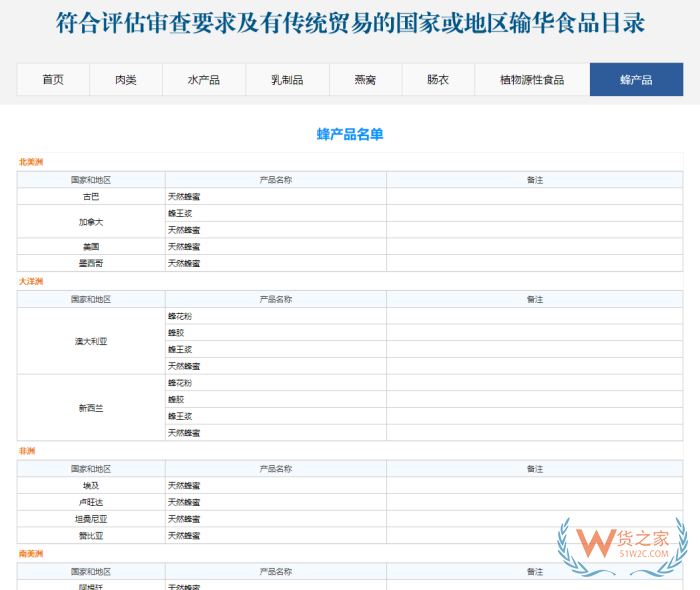Click 备注 header in 北美洲 table
The width and height of the screenshot is (700, 590).
click(x=535, y=180)
